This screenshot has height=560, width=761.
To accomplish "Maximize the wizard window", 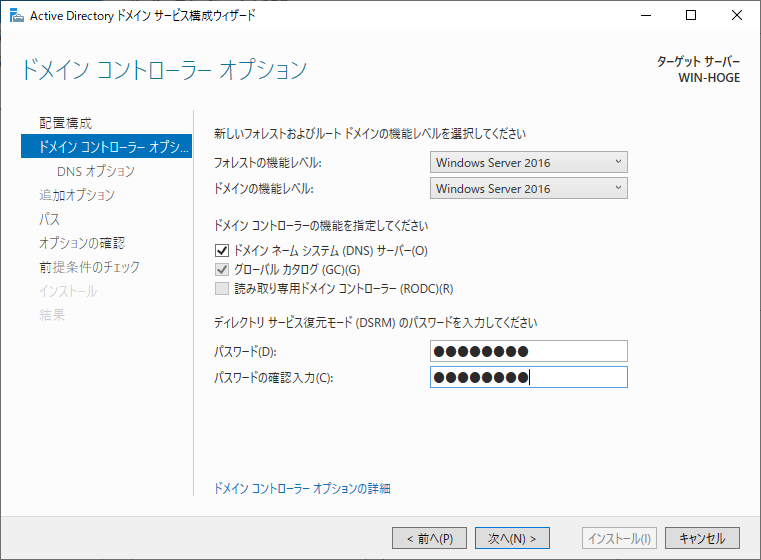I will [691, 16].
